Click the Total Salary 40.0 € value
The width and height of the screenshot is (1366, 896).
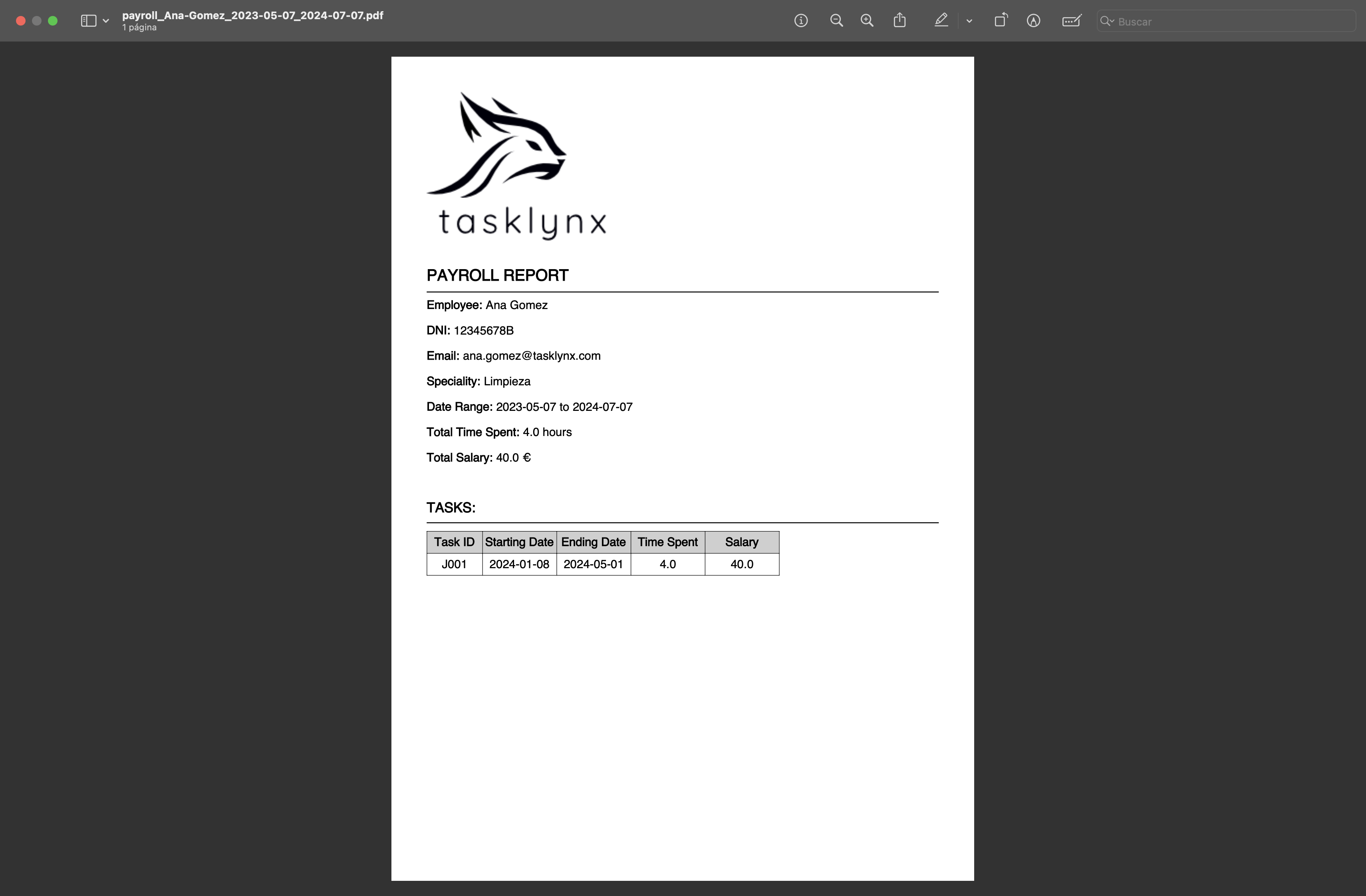[x=513, y=458]
